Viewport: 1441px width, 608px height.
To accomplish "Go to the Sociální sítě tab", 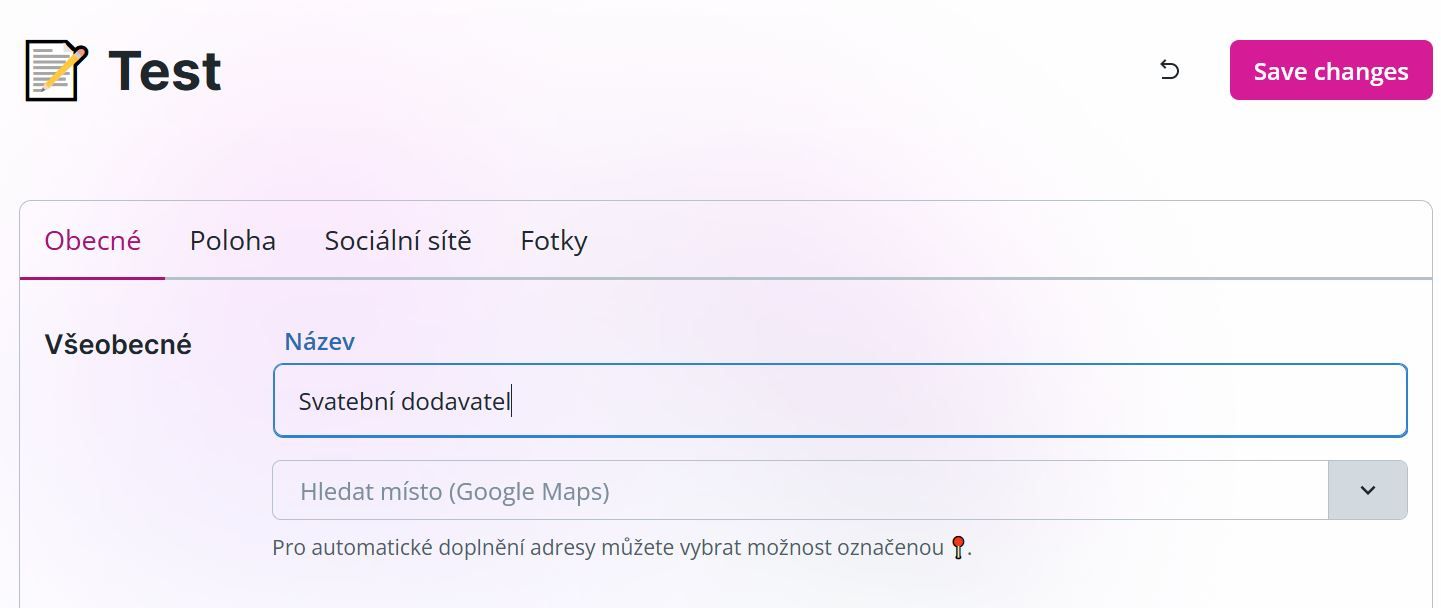I will (398, 241).
